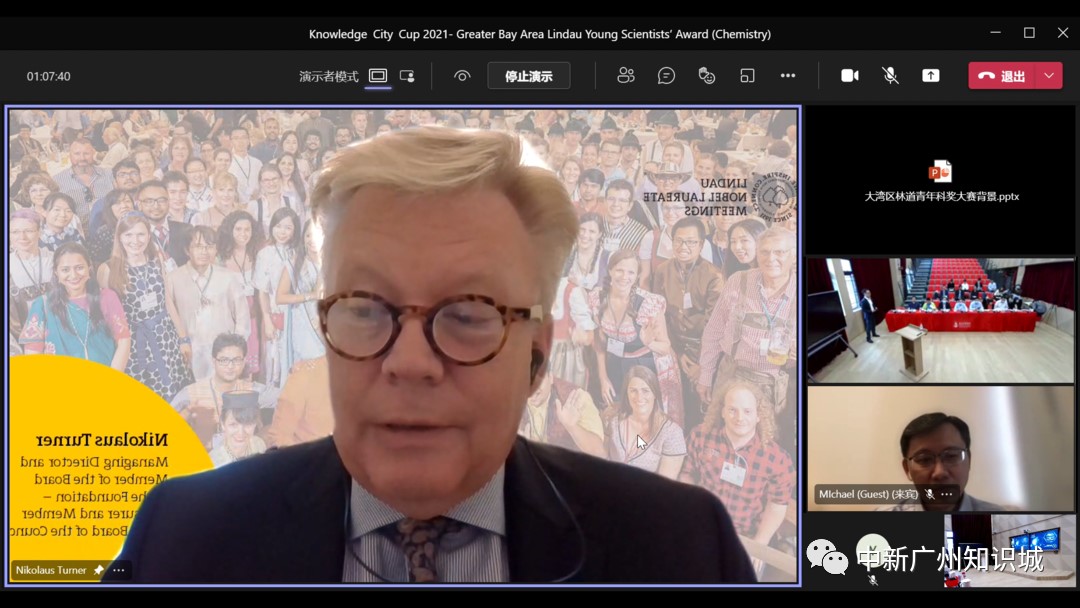Select Michael (Guest) video tile
This screenshot has width=1080, height=608.
(x=941, y=448)
